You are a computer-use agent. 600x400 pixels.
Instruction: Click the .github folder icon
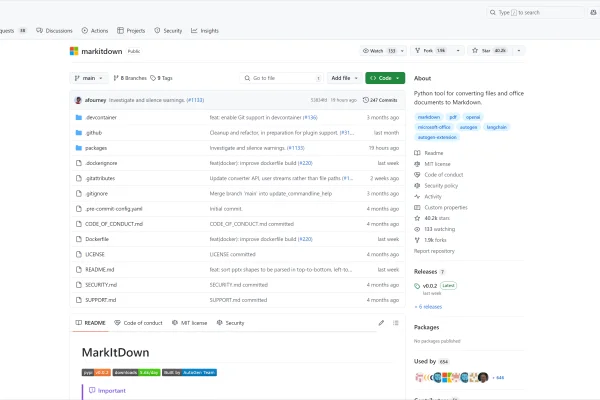[79, 133]
